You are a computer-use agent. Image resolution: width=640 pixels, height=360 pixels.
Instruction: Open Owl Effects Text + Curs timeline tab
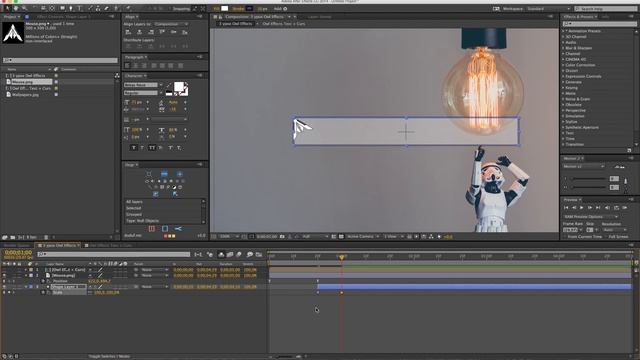pos(108,245)
